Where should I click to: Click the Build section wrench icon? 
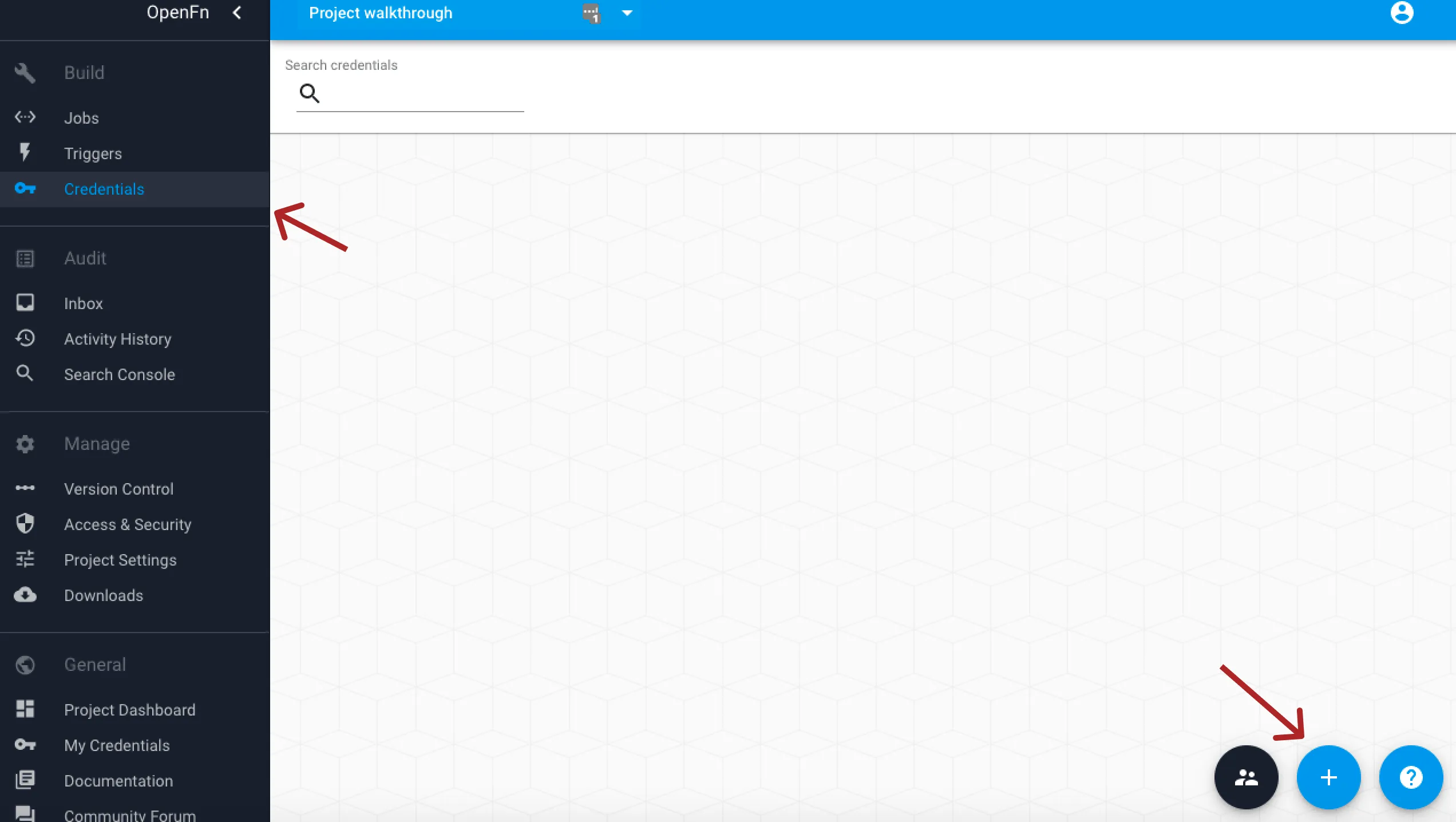click(x=25, y=73)
